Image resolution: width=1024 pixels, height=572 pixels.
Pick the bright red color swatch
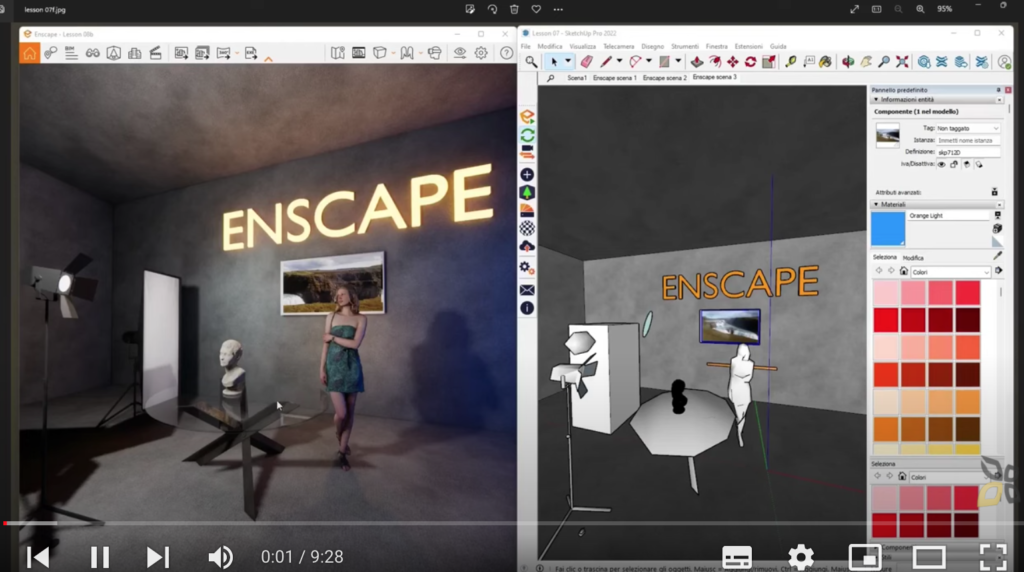point(886,320)
